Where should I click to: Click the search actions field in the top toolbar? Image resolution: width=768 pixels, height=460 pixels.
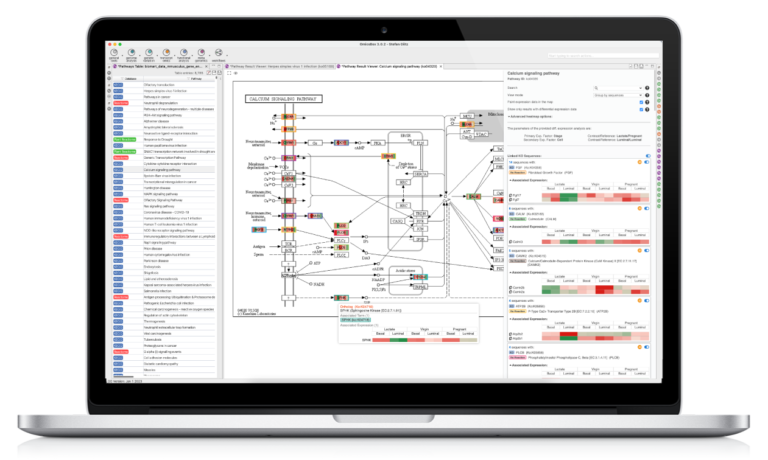click(x=602, y=55)
